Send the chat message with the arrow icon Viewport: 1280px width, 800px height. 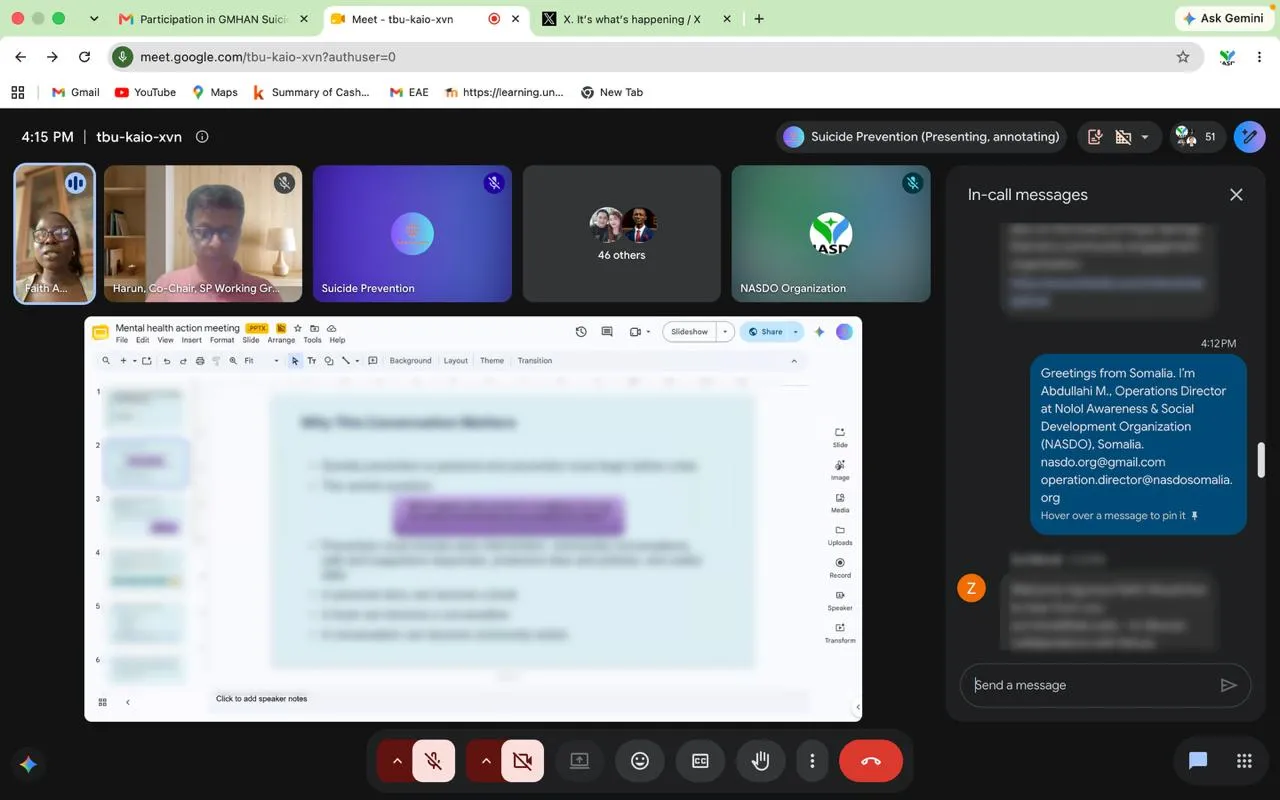pos(1228,685)
